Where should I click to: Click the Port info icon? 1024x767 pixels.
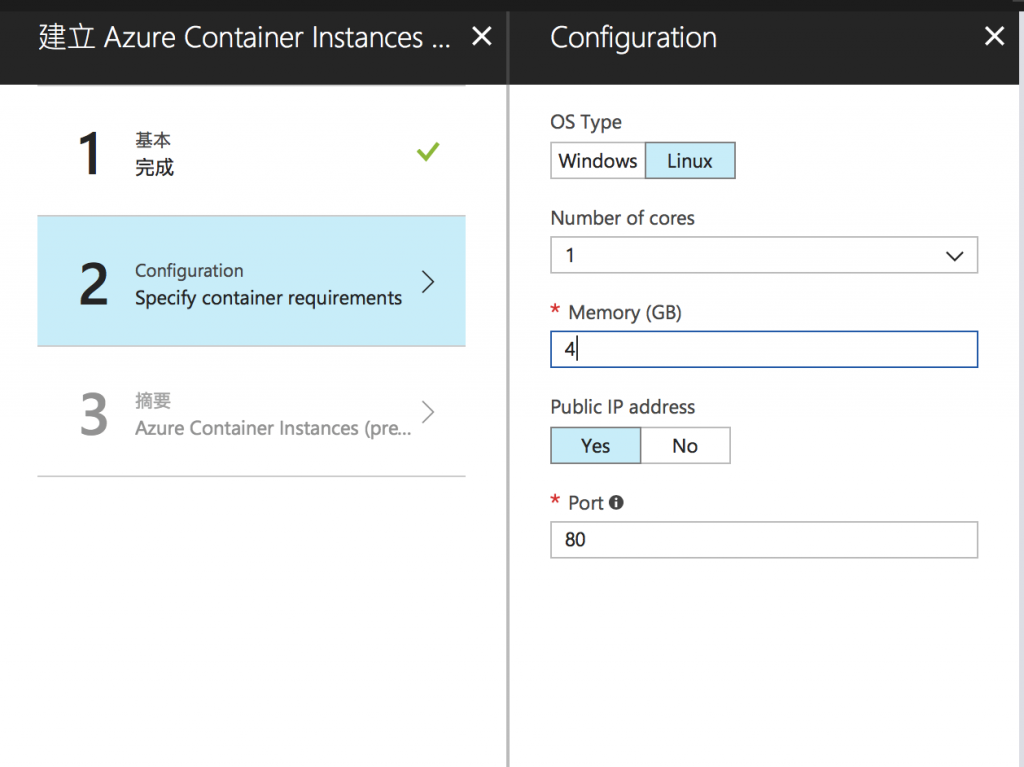616,502
